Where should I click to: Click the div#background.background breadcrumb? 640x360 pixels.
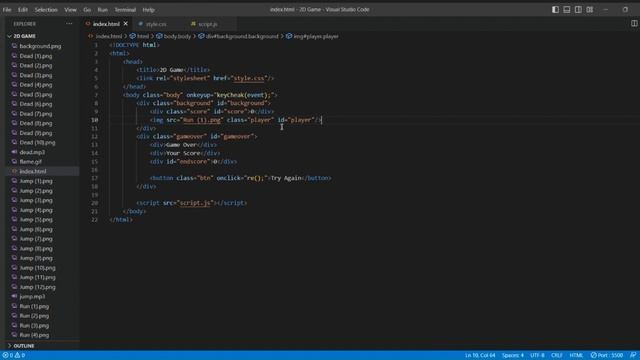tap(242, 36)
